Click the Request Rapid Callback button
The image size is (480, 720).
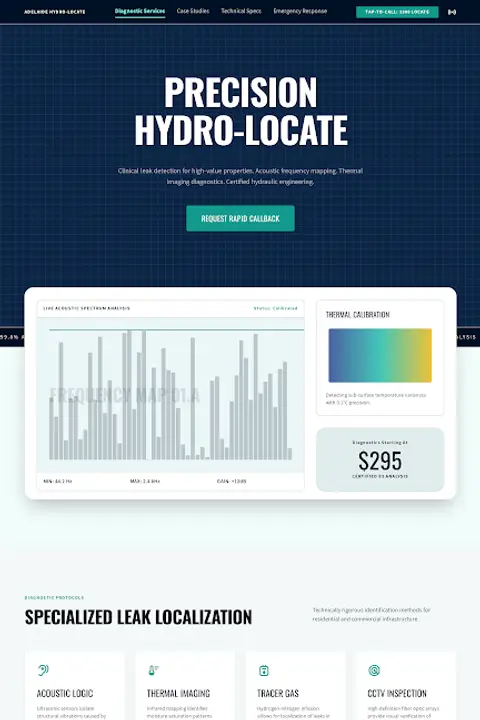240,219
